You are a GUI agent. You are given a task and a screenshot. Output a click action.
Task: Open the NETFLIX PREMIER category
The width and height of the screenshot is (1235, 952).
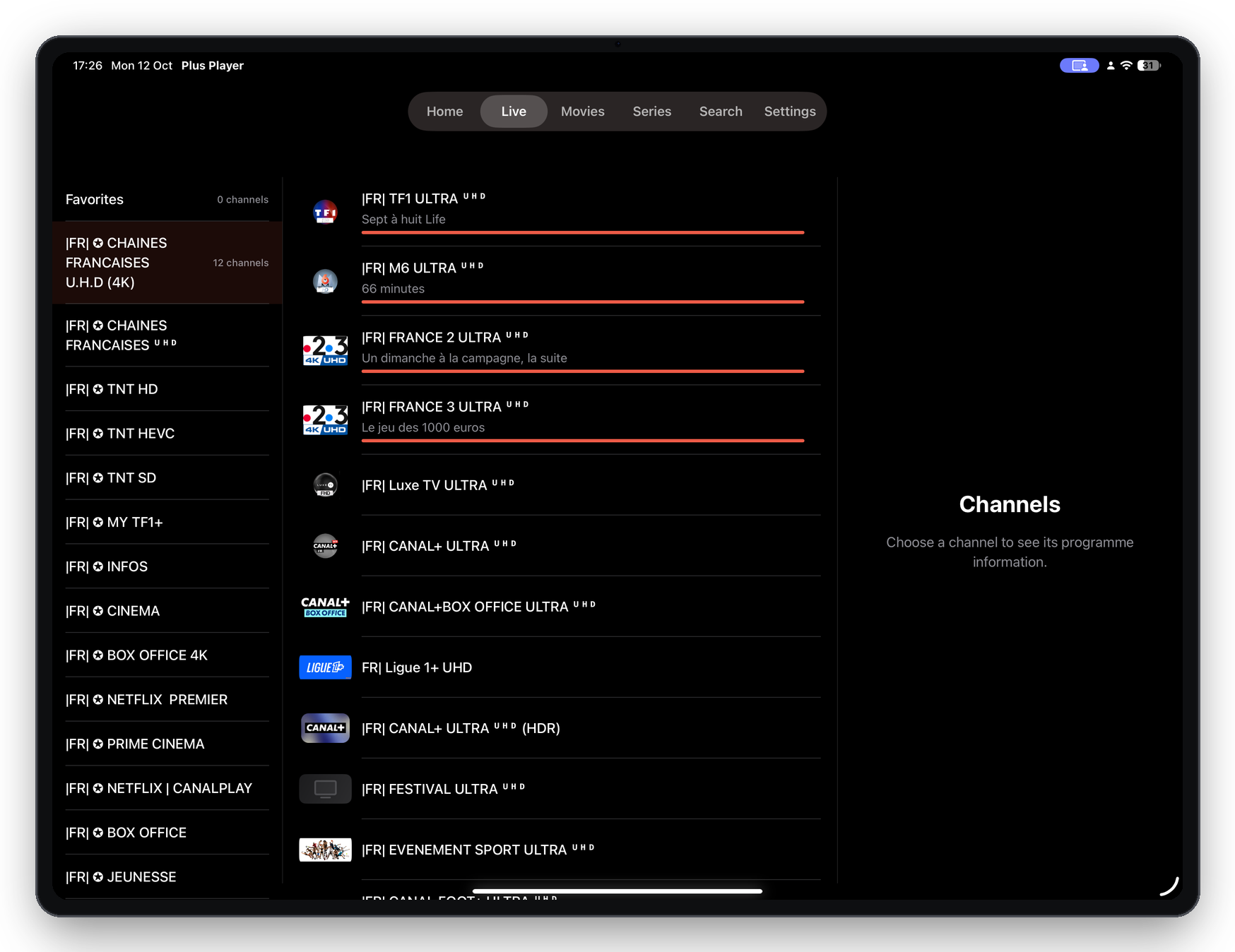pos(167,700)
